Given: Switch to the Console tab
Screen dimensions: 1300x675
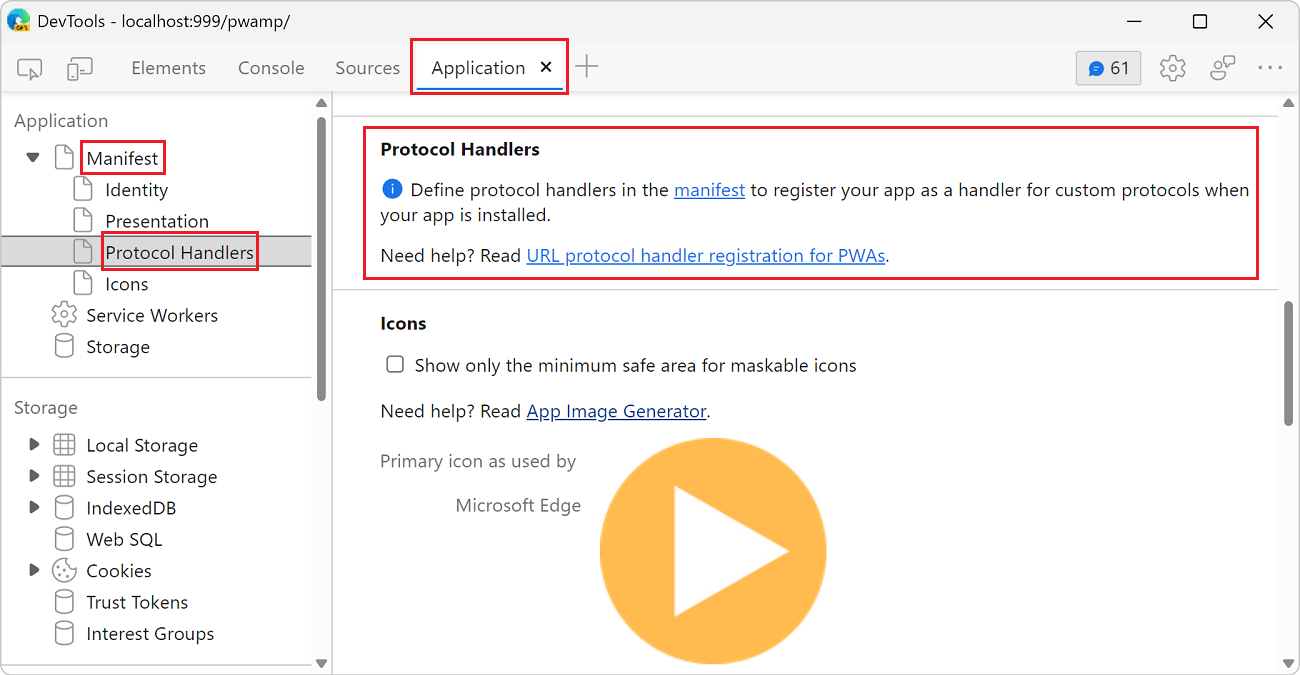Looking at the screenshot, I should [x=270, y=68].
